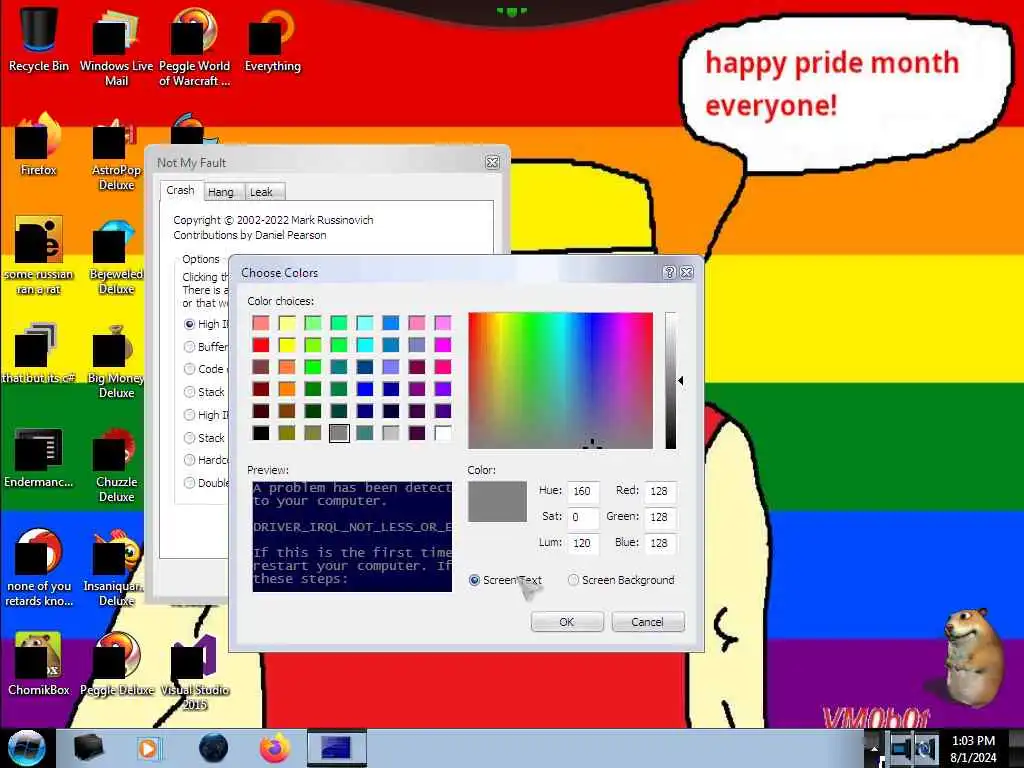Open the 'that but its c#' desktop icon
The height and width of the screenshot is (768, 1024).
(38, 352)
